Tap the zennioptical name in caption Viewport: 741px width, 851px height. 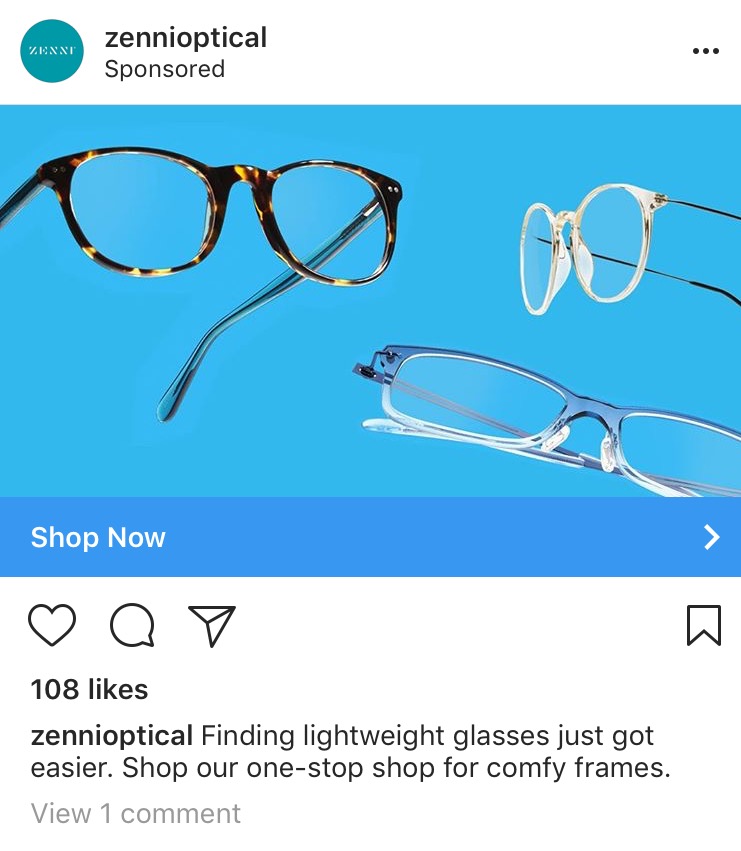(x=112, y=736)
